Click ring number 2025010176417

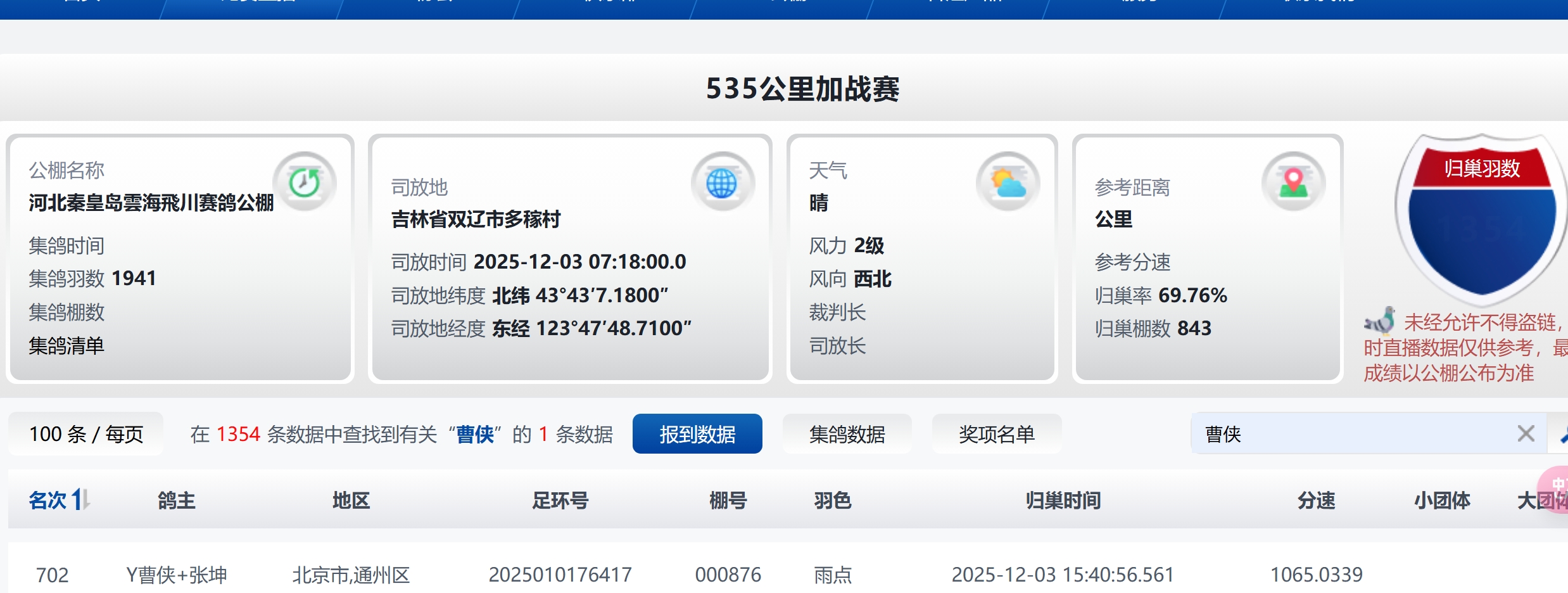[560, 575]
